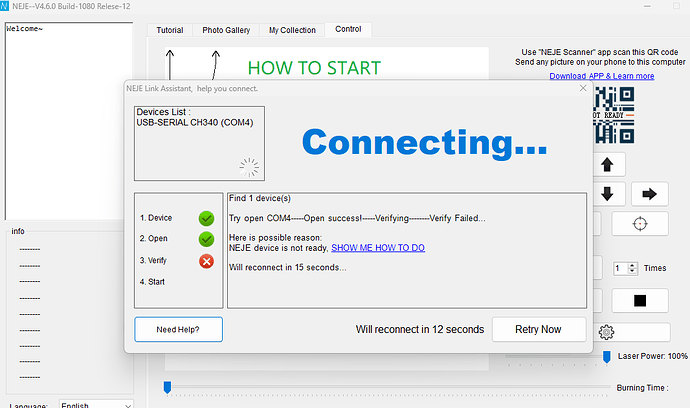Screen dimensions: 690x408
Task: Move laser up with the up arrow
Action: (607, 165)
